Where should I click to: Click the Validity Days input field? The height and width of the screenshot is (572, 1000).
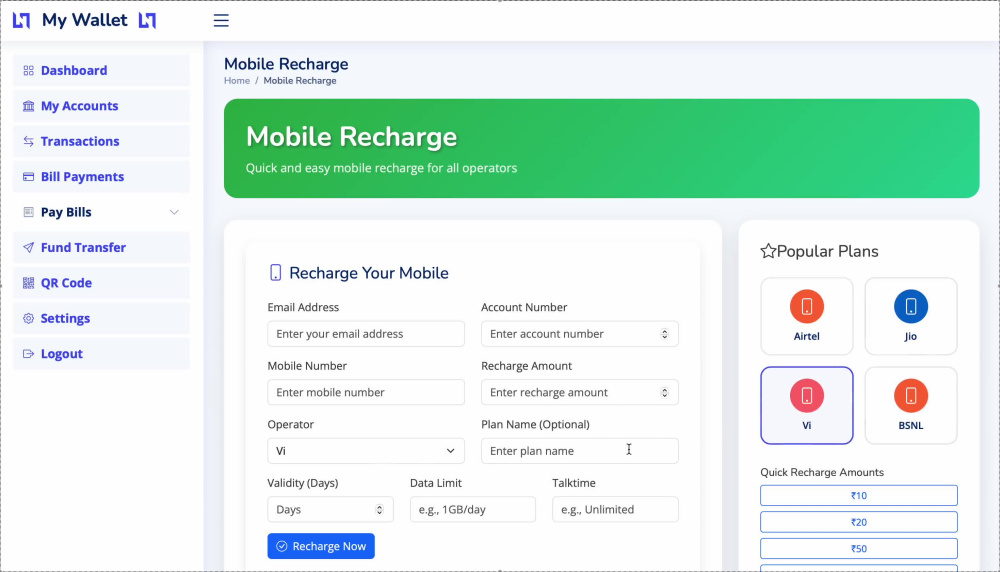(330, 510)
